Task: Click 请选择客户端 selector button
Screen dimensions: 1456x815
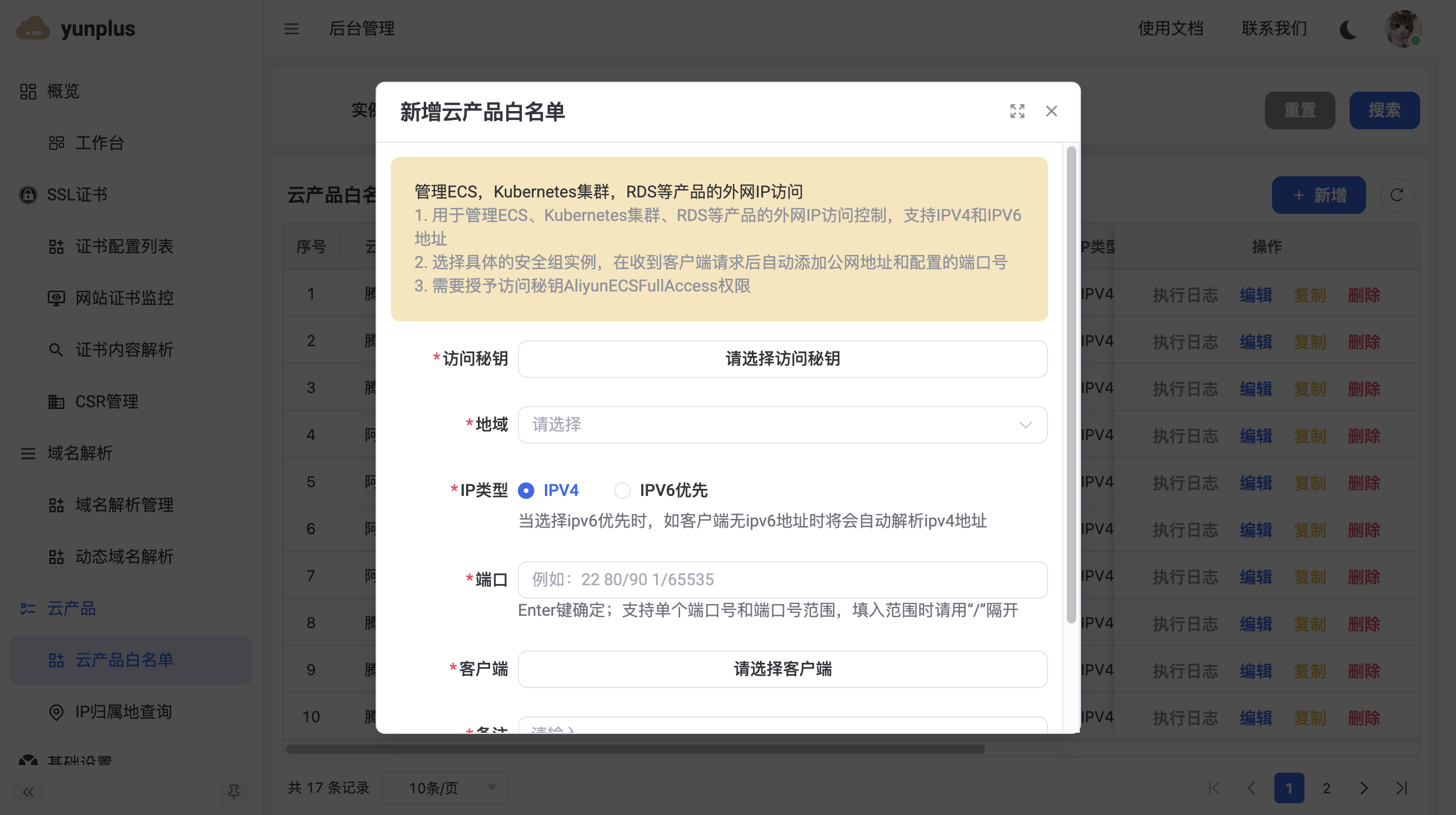Action: point(782,669)
